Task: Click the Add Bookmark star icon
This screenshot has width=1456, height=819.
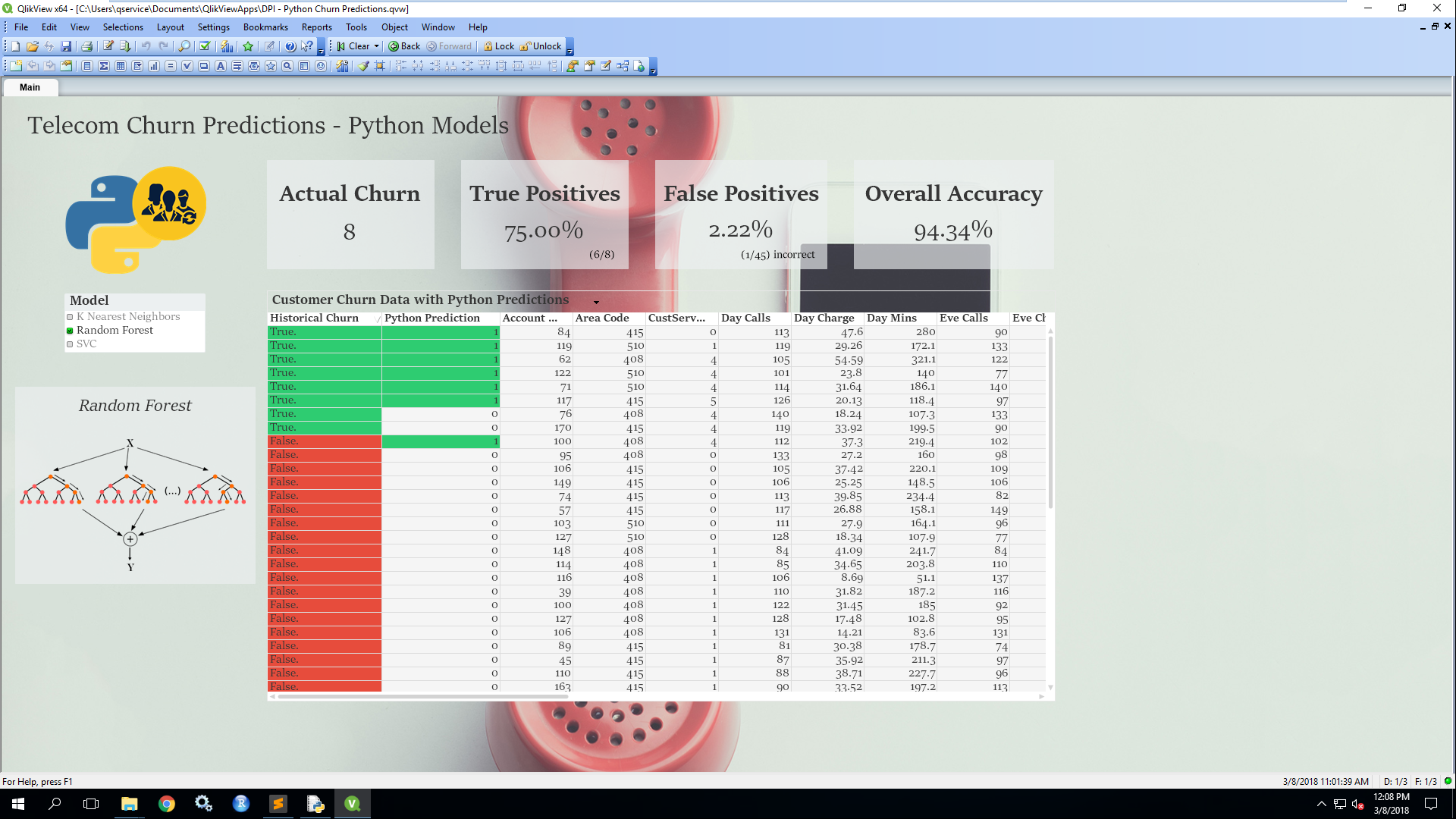Action: click(248, 46)
